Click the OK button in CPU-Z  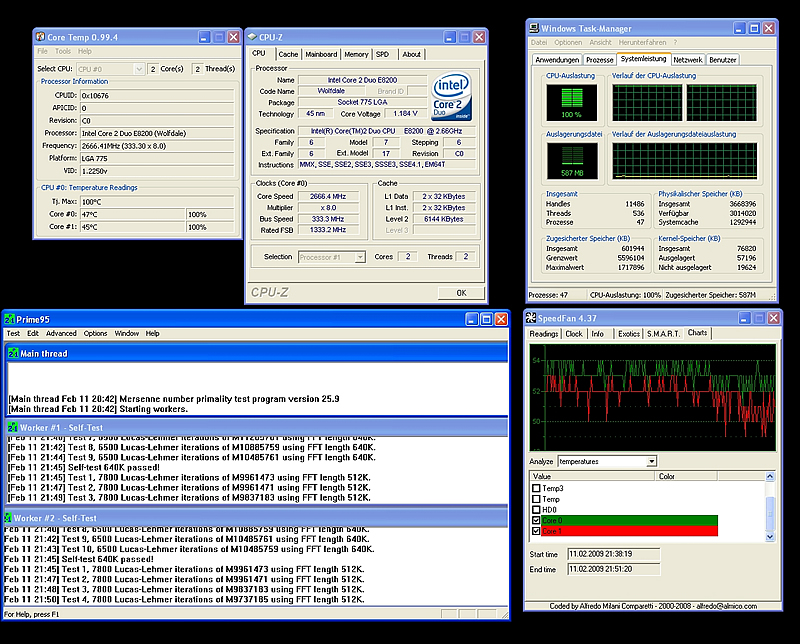(461, 293)
